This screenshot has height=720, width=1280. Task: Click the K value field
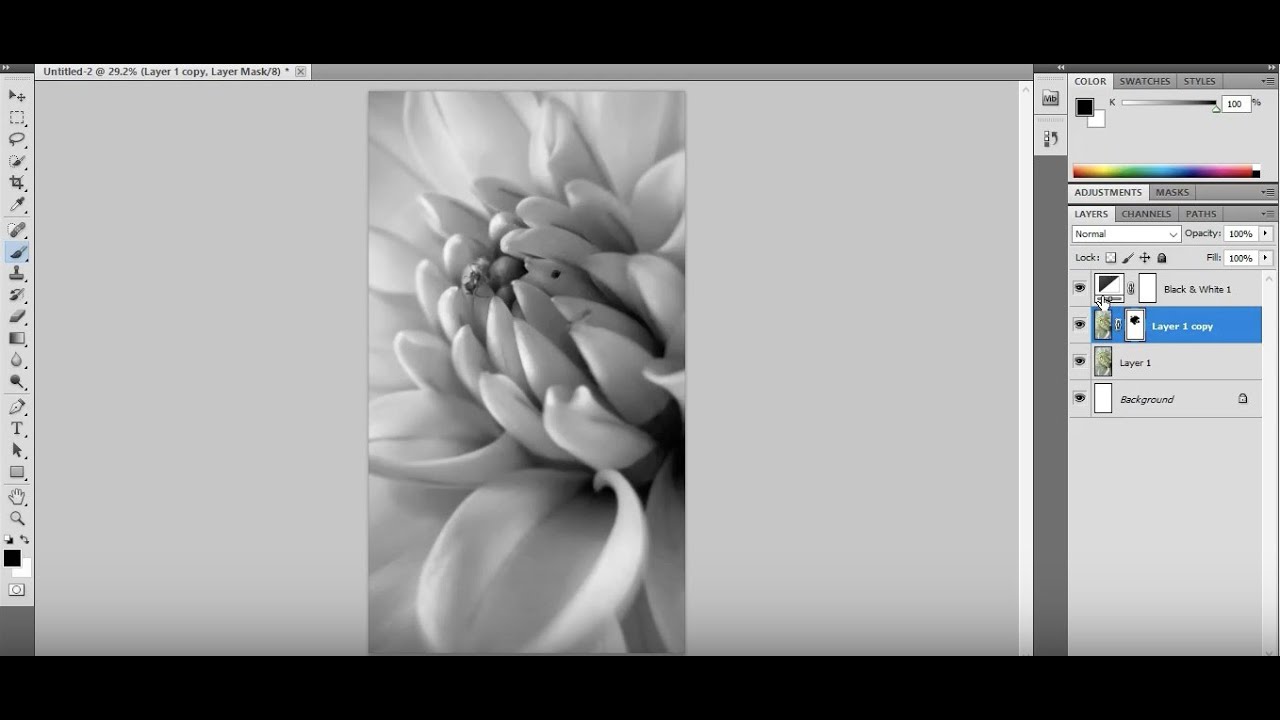coord(1236,104)
